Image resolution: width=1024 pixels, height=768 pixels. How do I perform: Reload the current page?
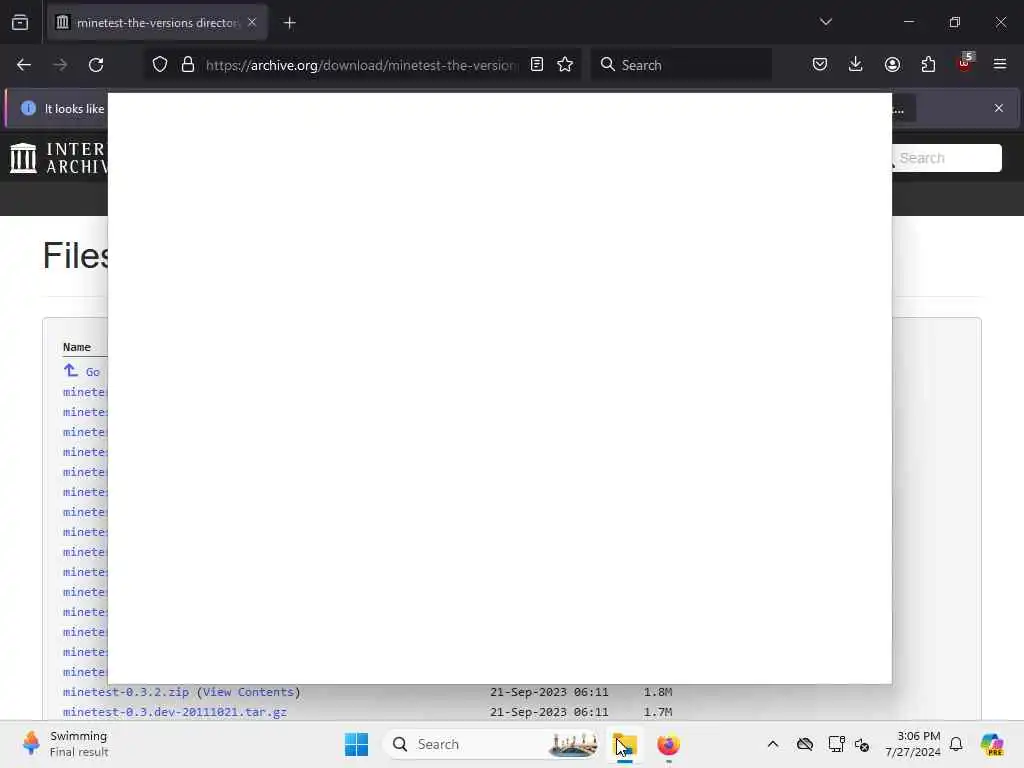[x=96, y=65]
